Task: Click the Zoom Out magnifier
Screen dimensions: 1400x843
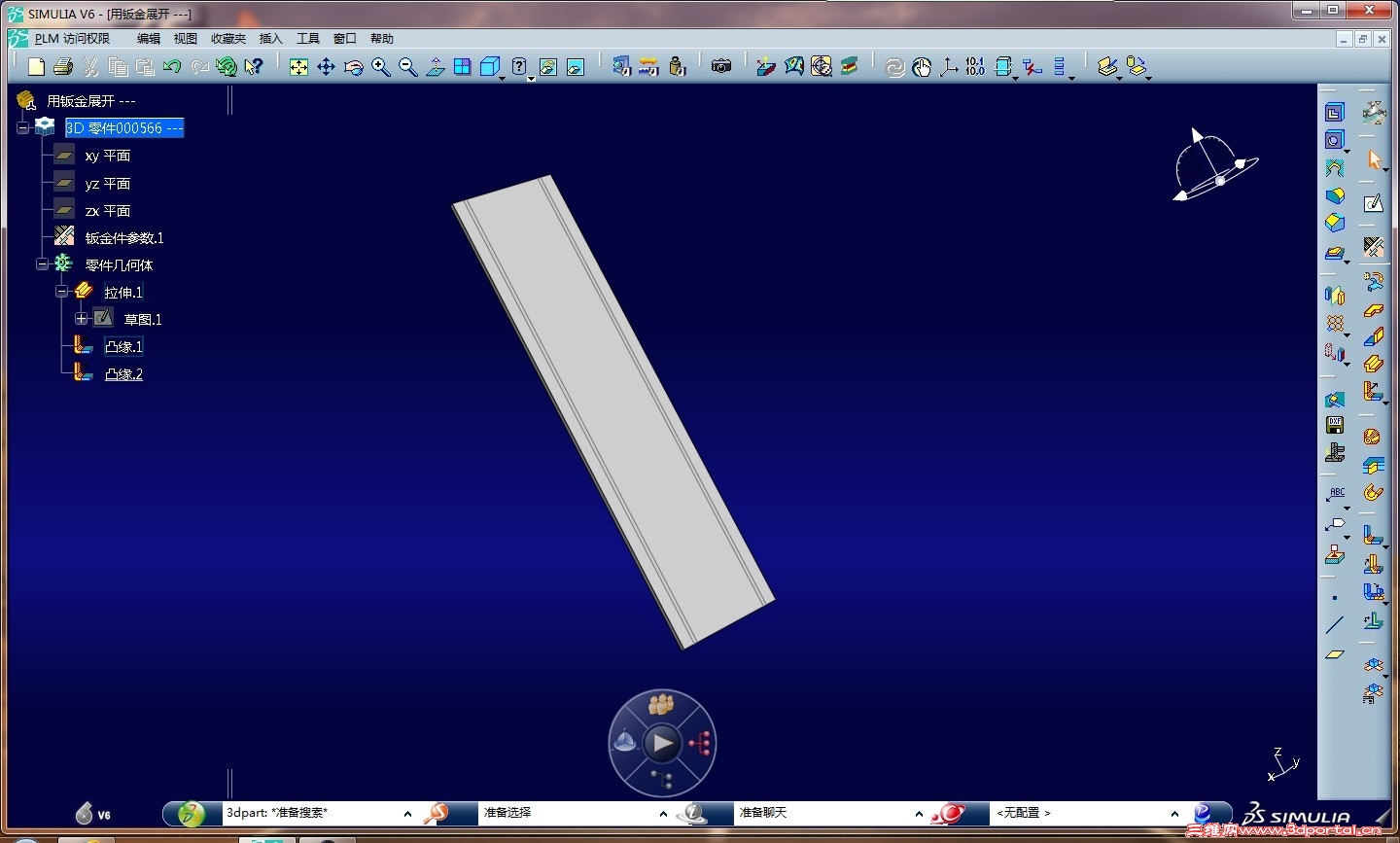Action: [407, 66]
